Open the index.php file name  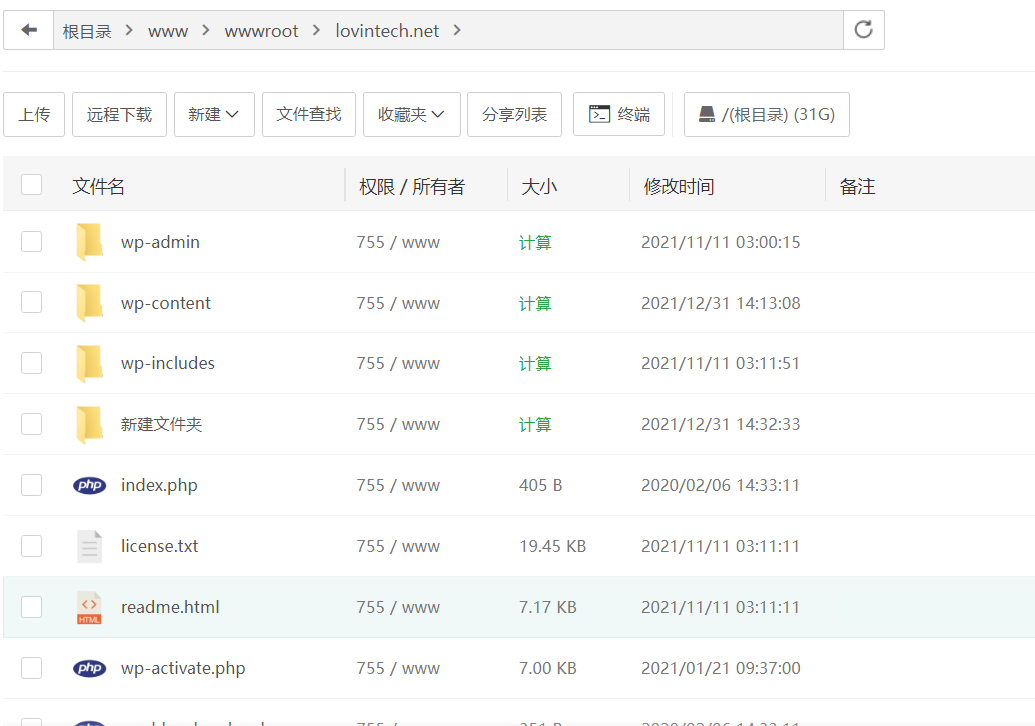(x=159, y=485)
